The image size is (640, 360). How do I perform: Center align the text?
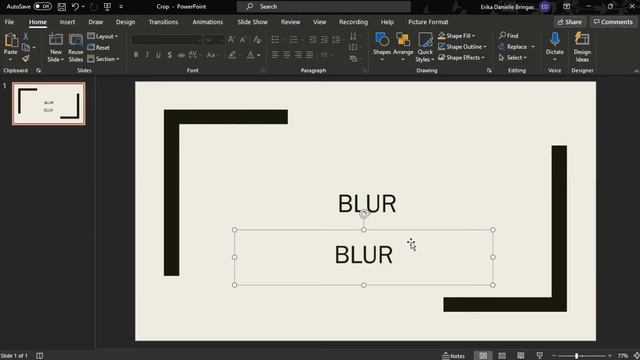pos(287,54)
